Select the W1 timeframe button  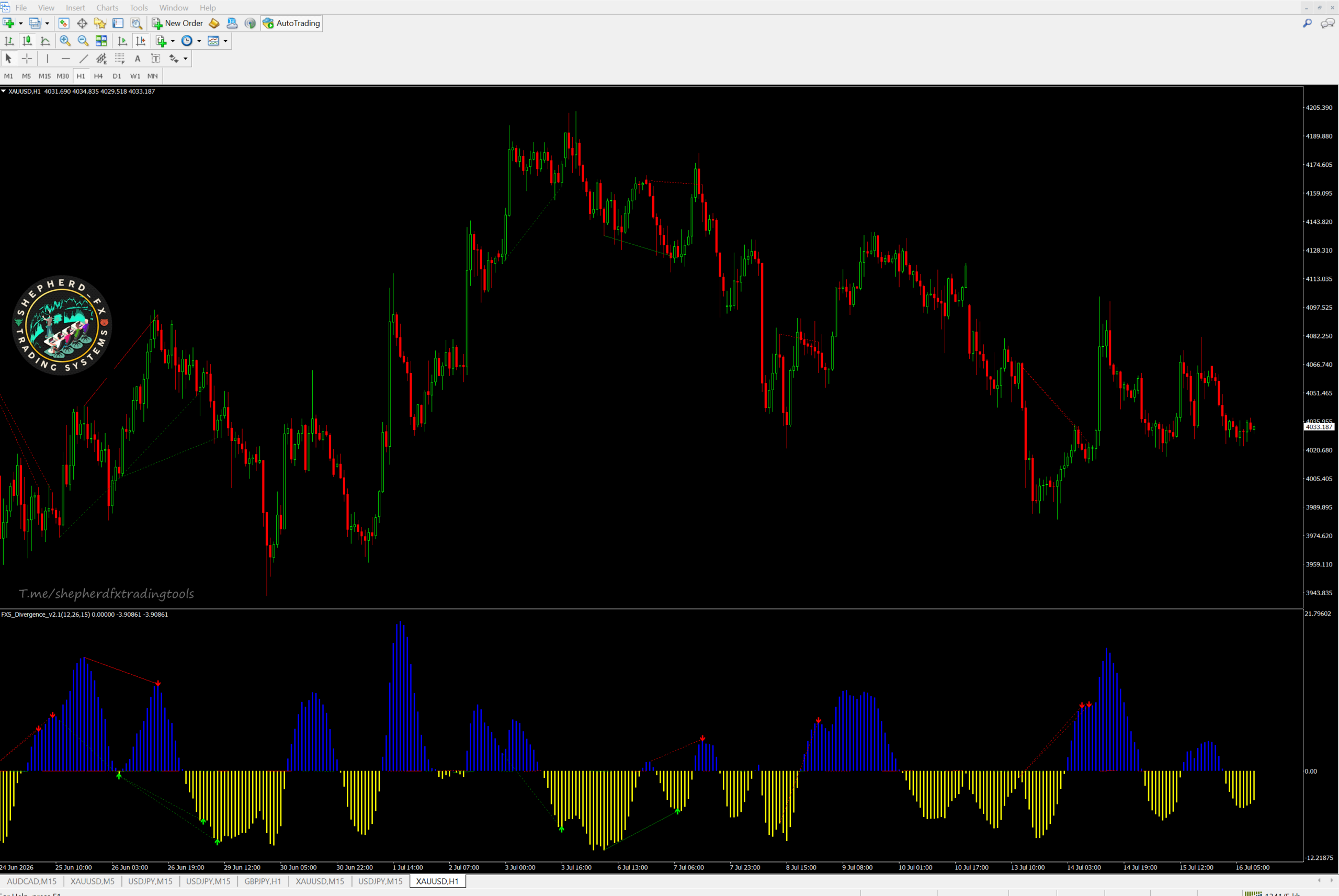point(135,76)
